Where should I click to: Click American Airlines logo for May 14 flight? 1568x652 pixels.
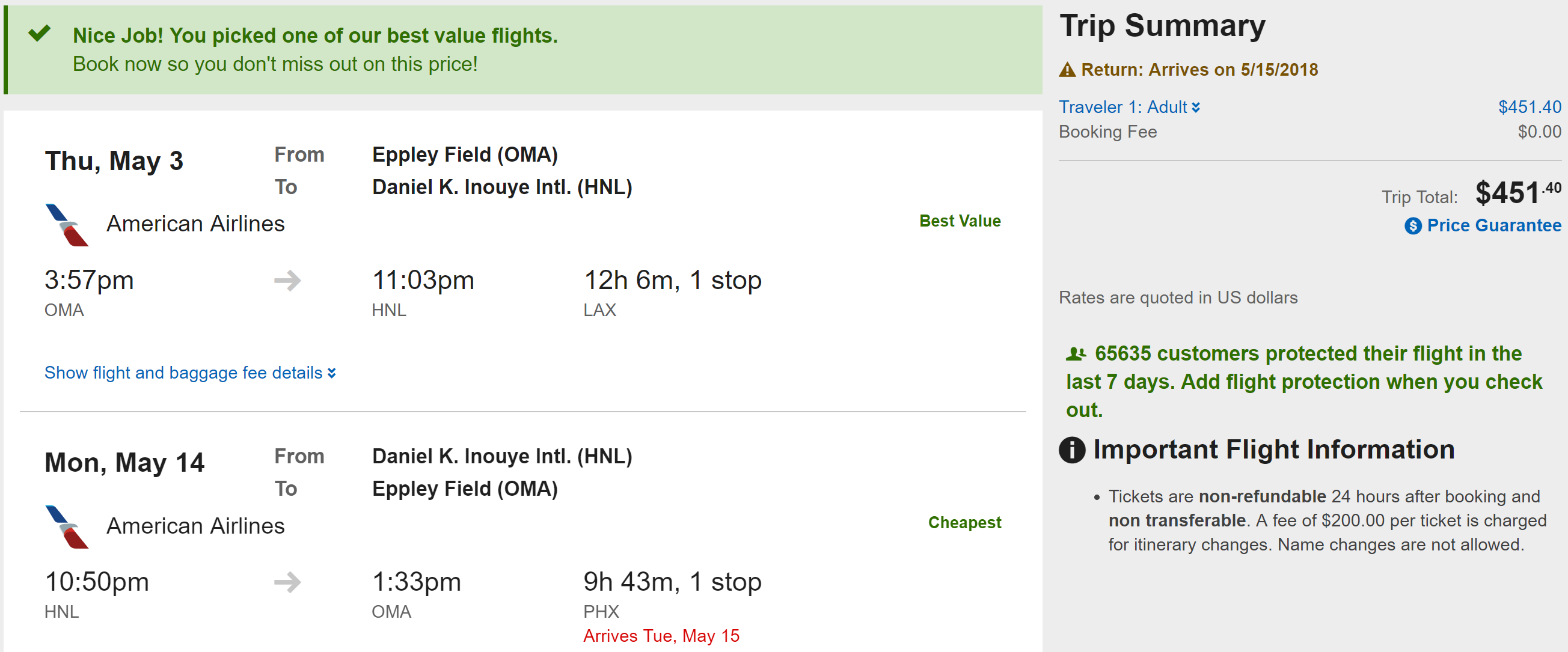pyautogui.click(x=67, y=527)
